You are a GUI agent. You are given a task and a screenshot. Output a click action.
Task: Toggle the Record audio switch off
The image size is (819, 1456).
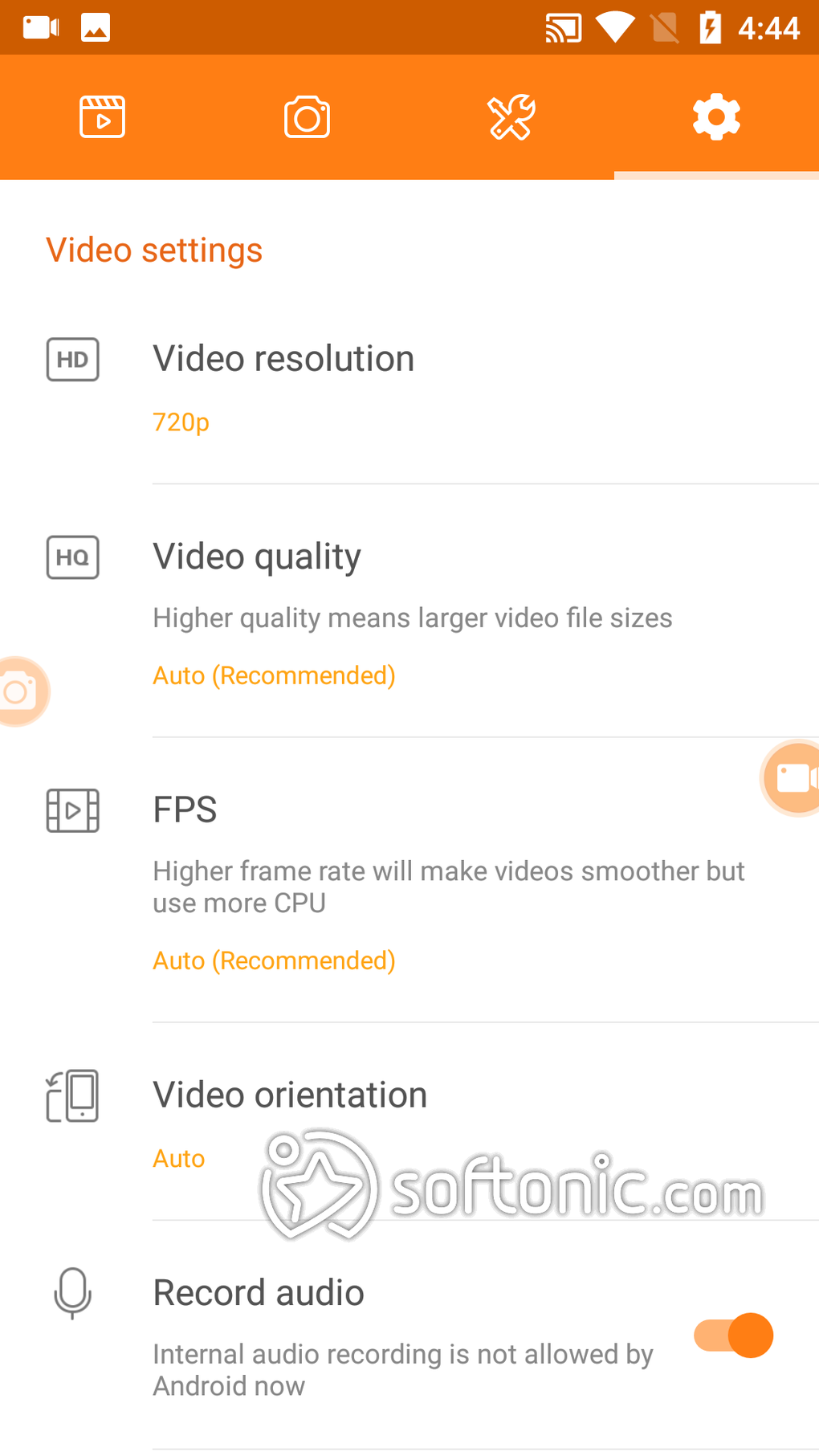(x=733, y=1336)
